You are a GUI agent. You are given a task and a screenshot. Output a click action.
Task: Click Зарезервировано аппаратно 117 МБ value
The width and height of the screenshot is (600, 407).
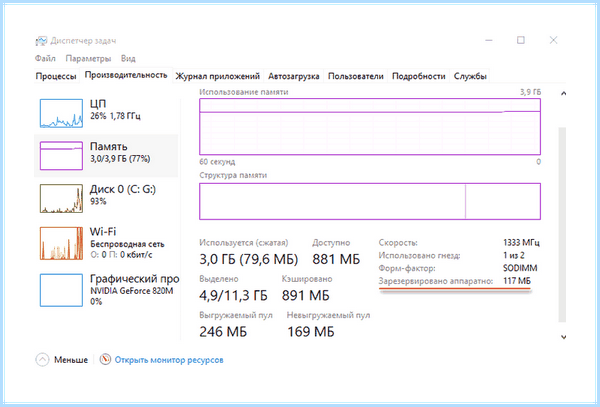pyautogui.click(x=517, y=281)
